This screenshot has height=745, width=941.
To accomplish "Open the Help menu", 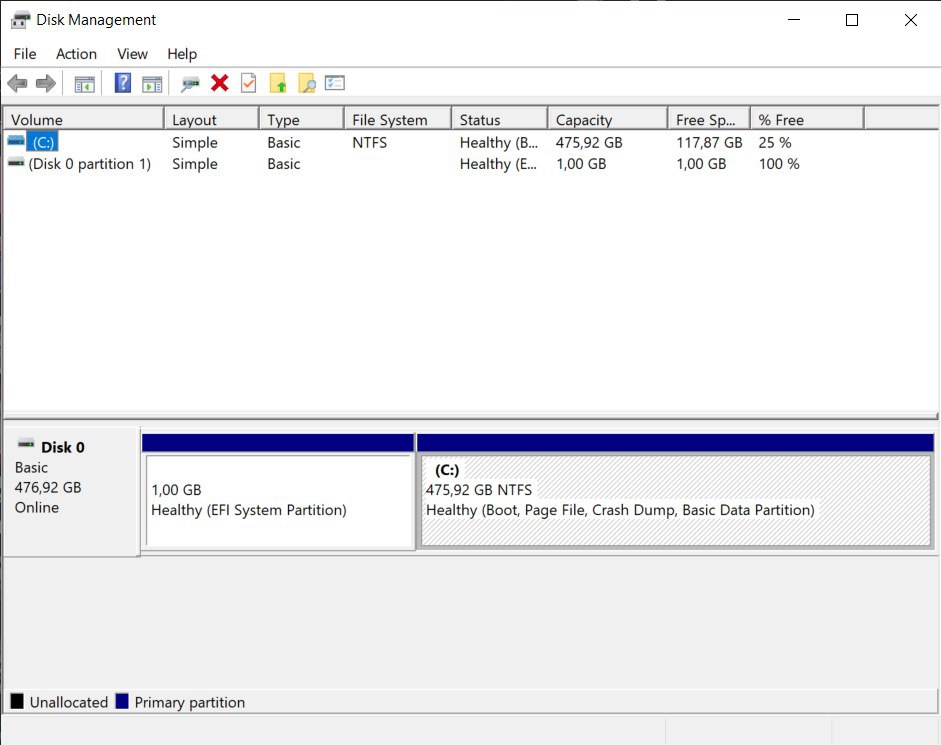I will click(182, 54).
